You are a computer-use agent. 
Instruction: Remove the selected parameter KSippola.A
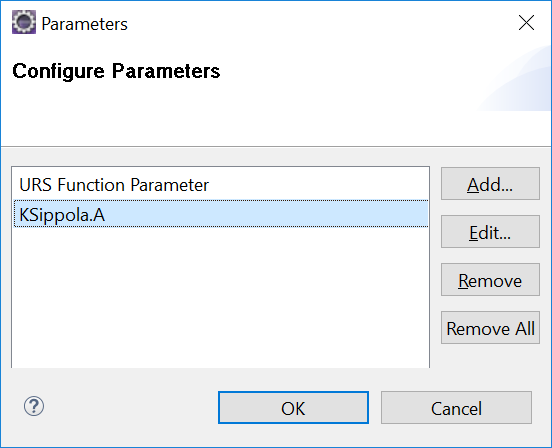tap(490, 280)
